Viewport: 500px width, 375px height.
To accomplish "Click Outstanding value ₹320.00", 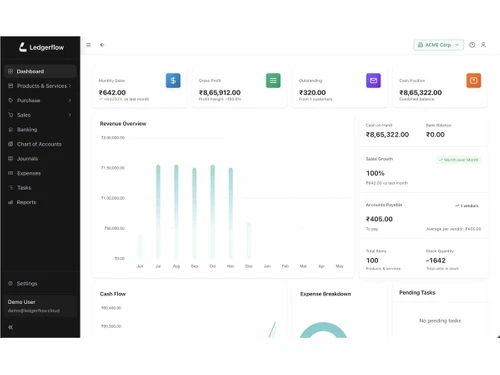I will tap(313, 93).
